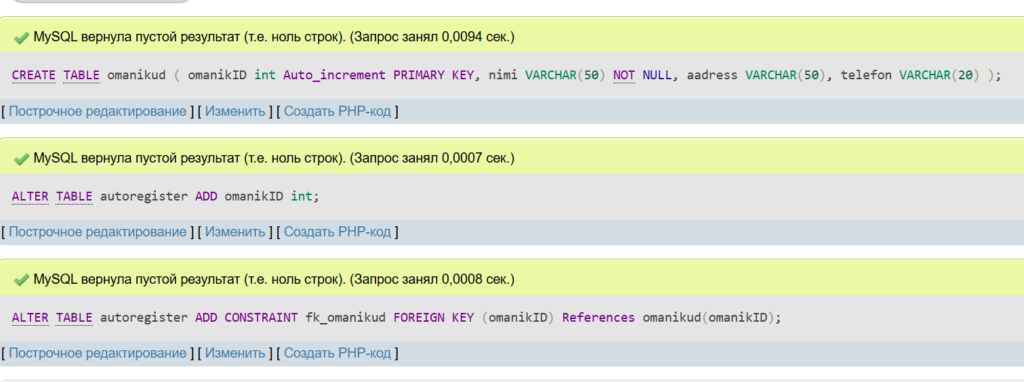Click TABLE keyword in the ADD omanikID int query
This screenshot has width=1024, height=382.
(74, 196)
